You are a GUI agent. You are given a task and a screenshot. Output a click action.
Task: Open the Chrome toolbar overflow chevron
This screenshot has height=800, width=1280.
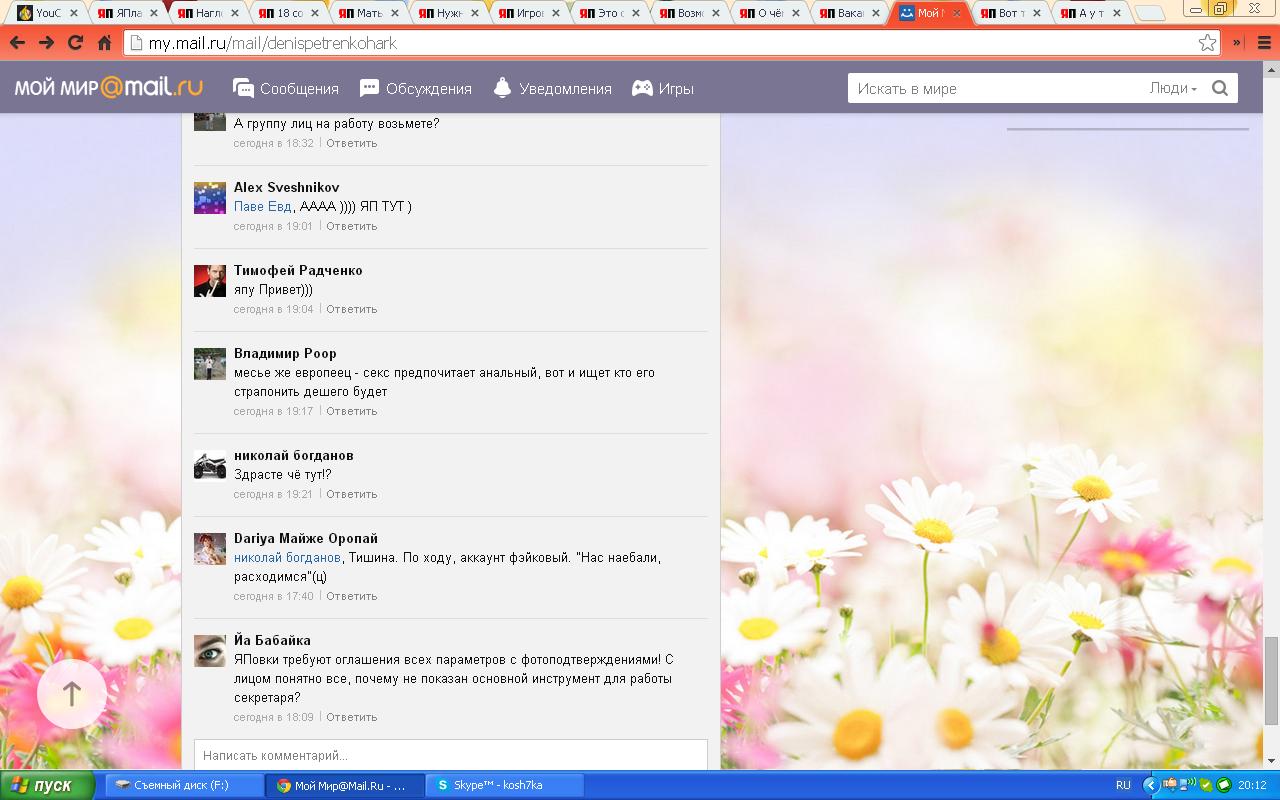[1237, 43]
